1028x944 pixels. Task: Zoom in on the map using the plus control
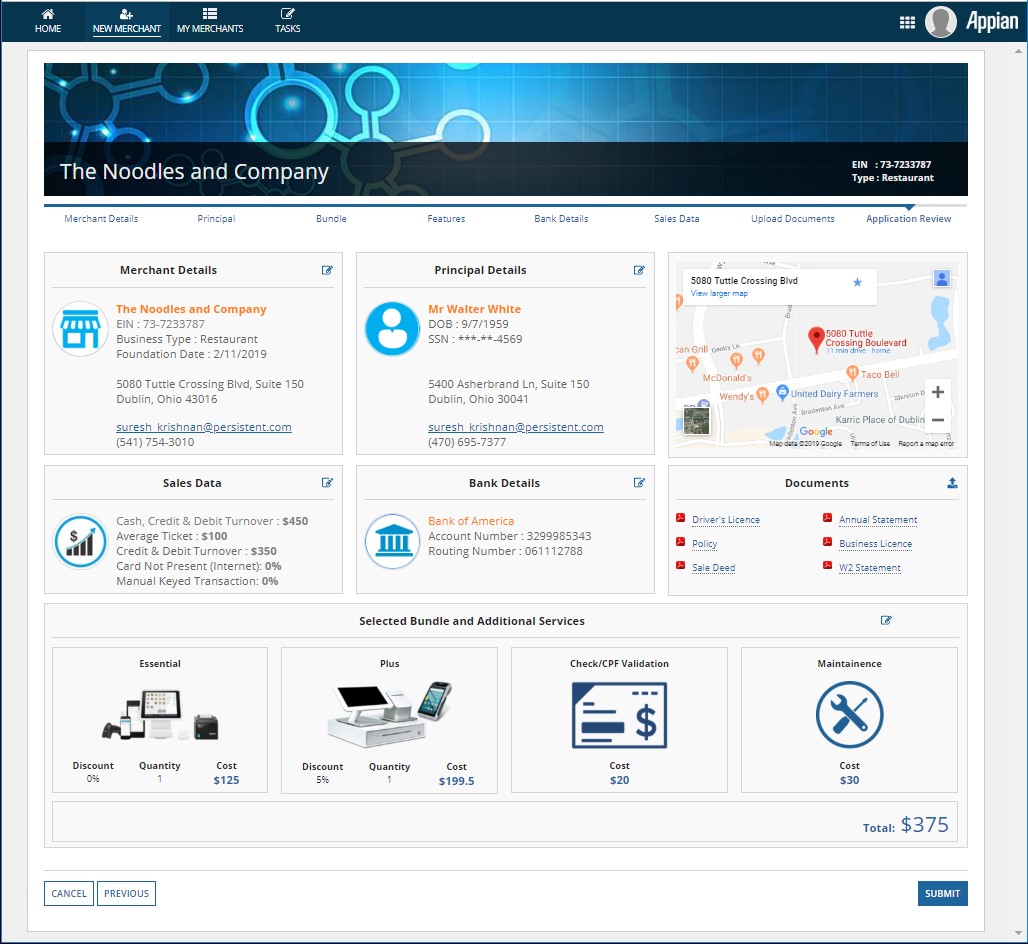coord(937,391)
